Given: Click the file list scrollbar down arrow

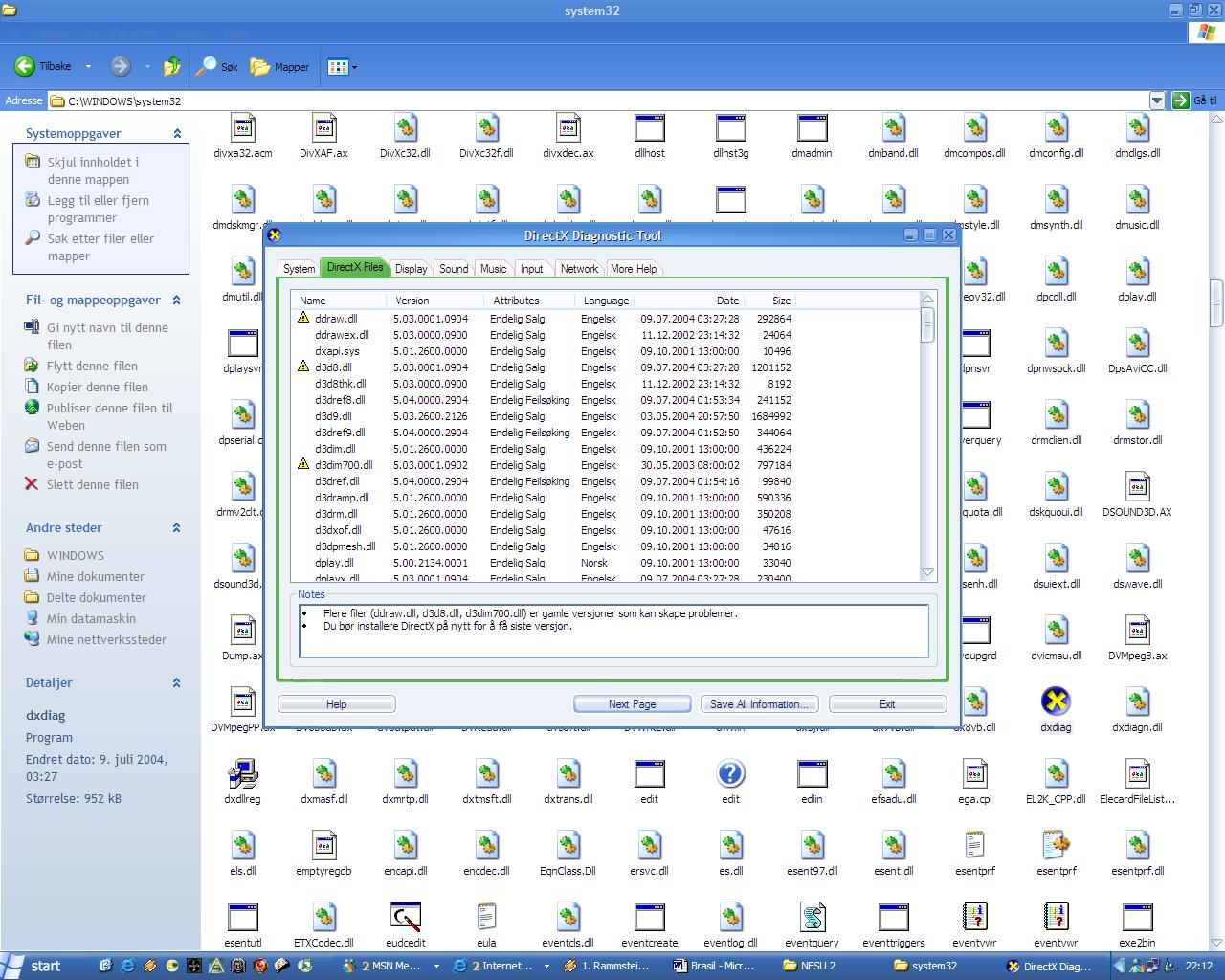Looking at the screenshot, I should [x=927, y=572].
